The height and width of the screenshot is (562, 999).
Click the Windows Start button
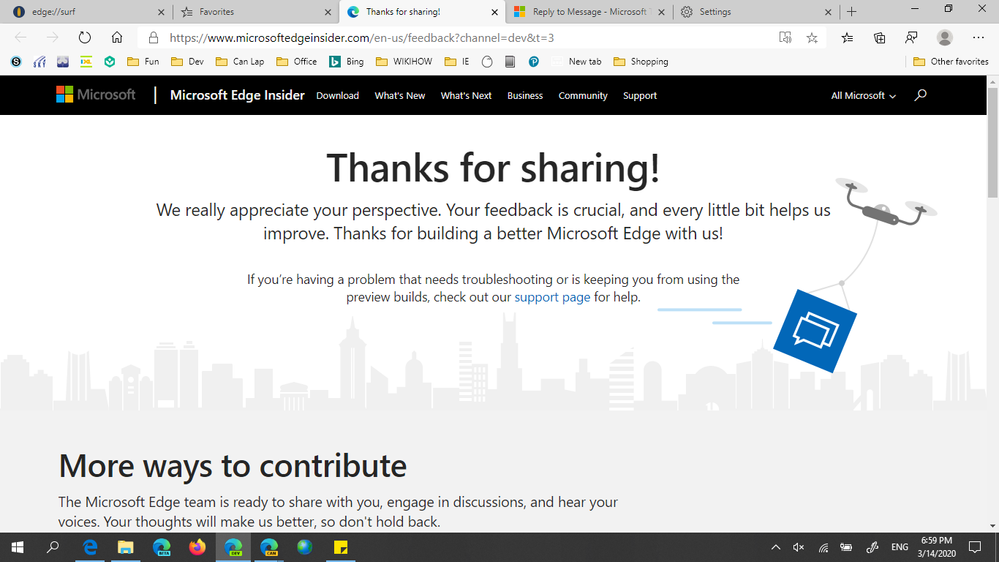[x=17, y=547]
